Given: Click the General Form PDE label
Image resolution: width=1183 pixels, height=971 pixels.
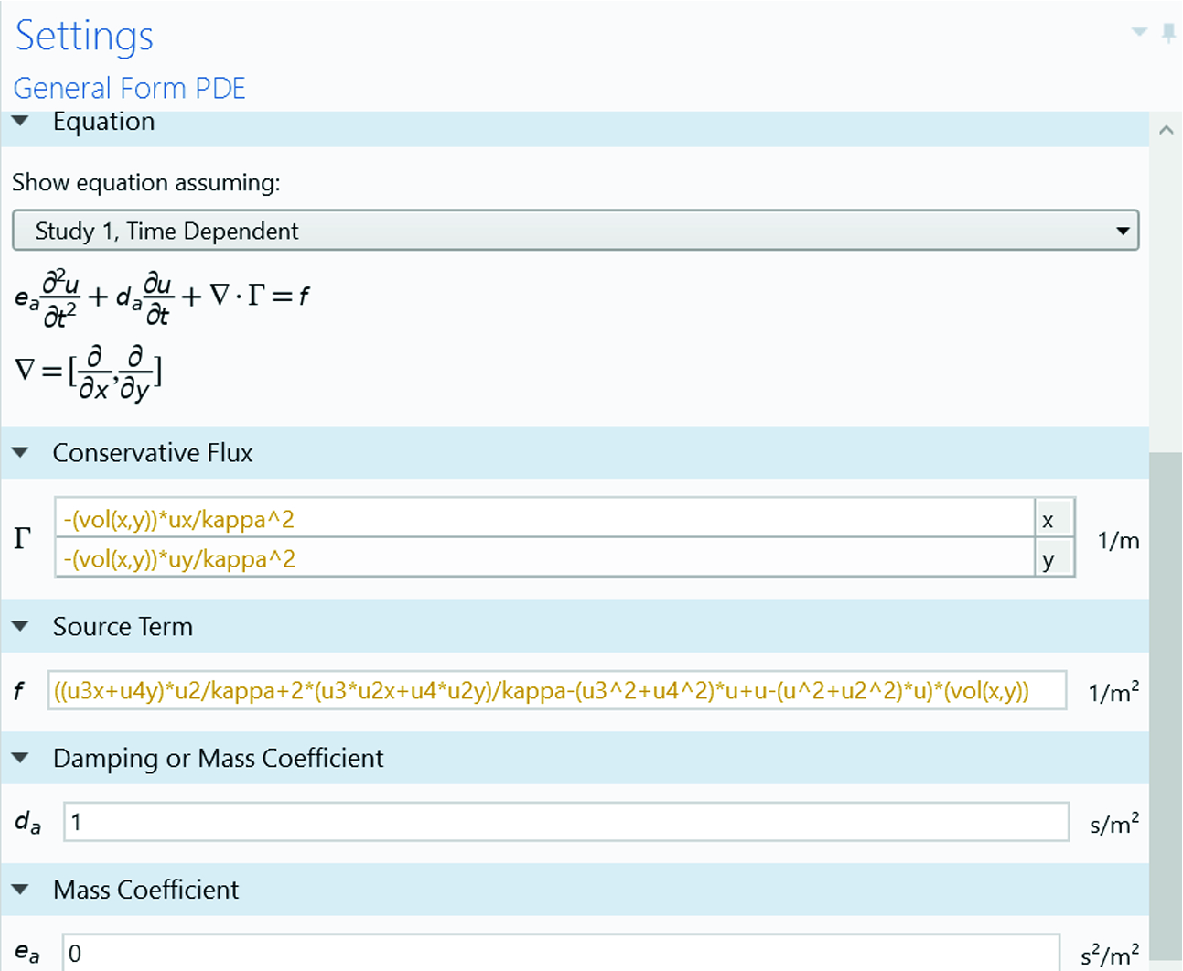Looking at the screenshot, I should tap(129, 88).
